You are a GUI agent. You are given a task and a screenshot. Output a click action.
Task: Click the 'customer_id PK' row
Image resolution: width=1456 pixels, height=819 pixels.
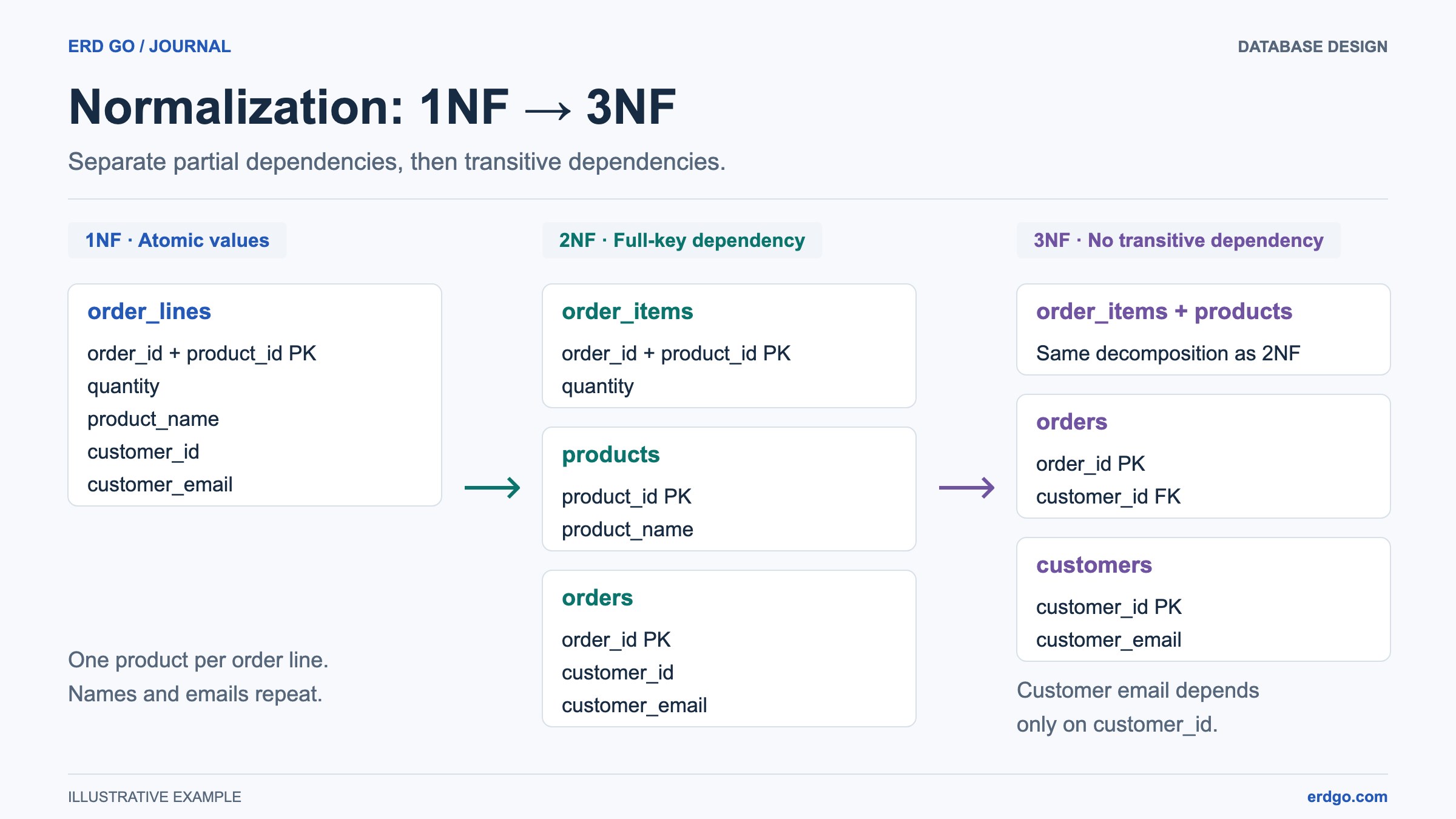point(1109,607)
